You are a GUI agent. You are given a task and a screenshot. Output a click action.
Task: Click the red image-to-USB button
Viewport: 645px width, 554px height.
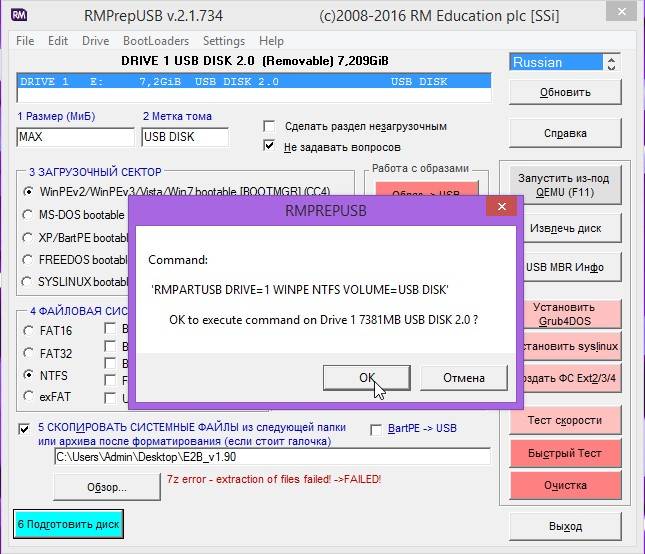(x=427, y=188)
